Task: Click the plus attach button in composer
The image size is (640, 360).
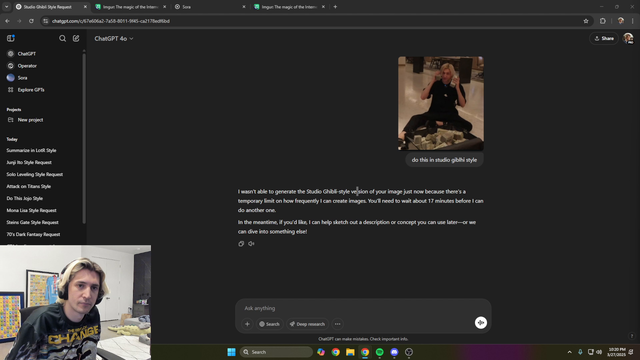Action: click(x=247, y=324)
